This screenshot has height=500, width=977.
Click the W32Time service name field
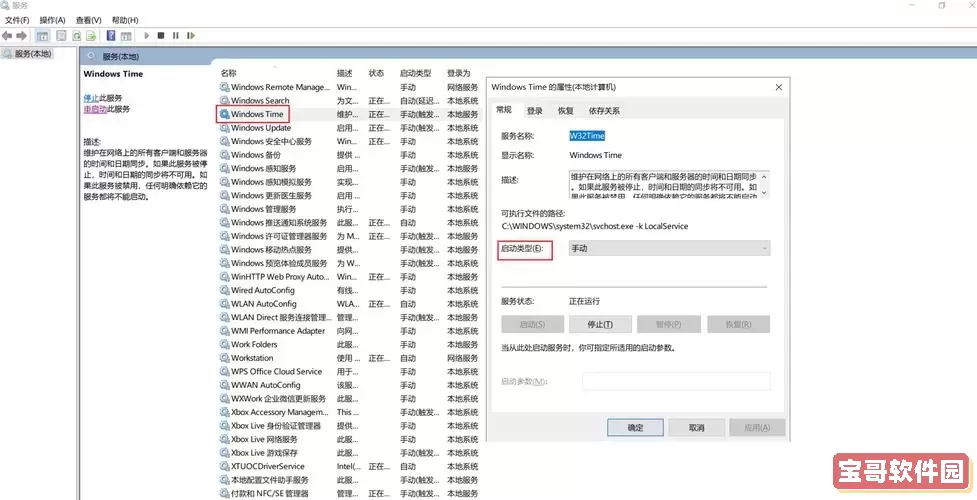point(587,136)
